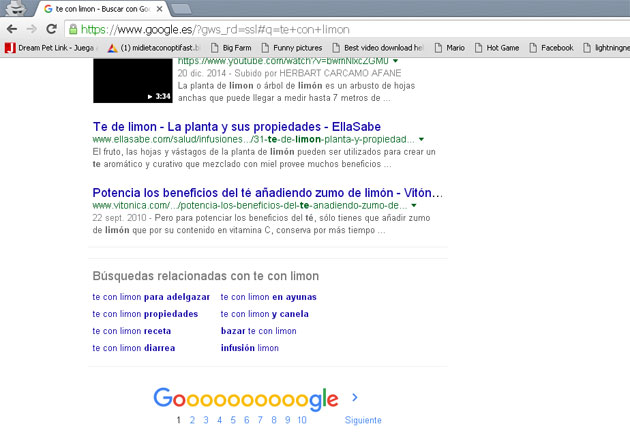Go to results page 2
The width and height of the screenshot is (630, 441).
tap(192, 420)
